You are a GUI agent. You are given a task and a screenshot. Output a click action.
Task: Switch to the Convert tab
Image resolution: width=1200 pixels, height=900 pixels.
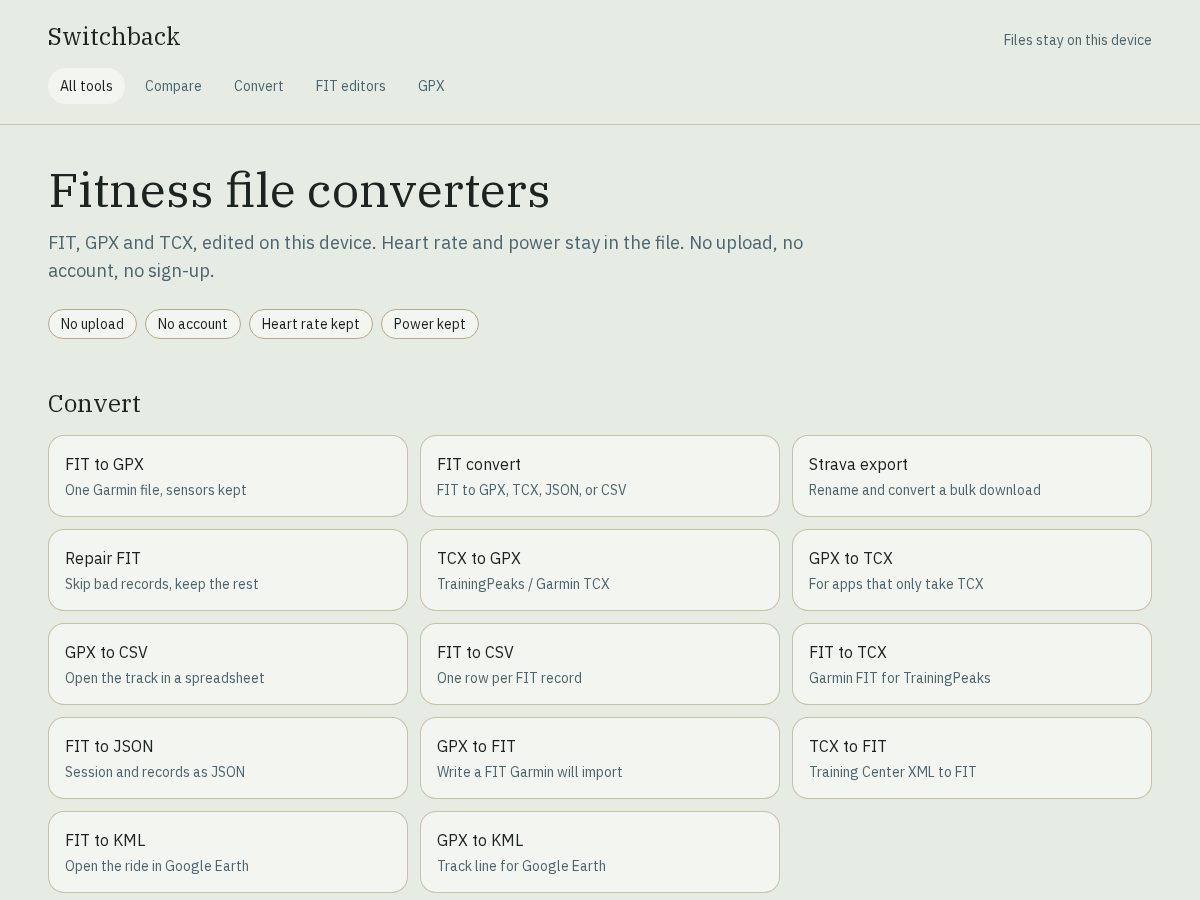point(259,86)
